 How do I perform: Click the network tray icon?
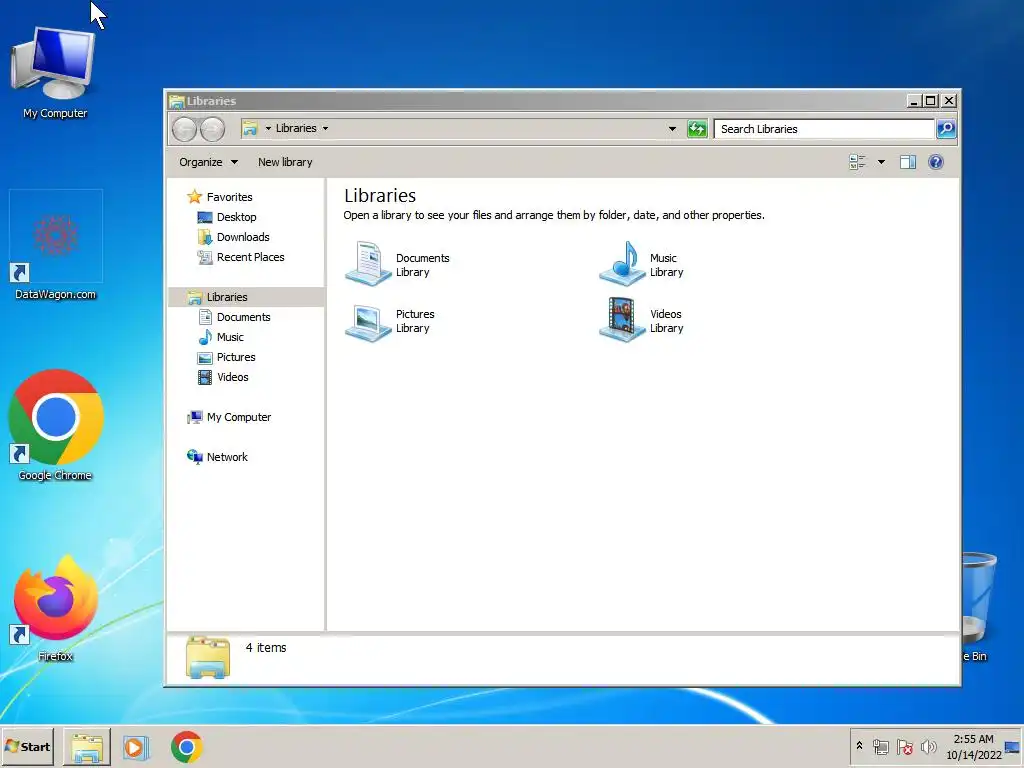(881, 747)
